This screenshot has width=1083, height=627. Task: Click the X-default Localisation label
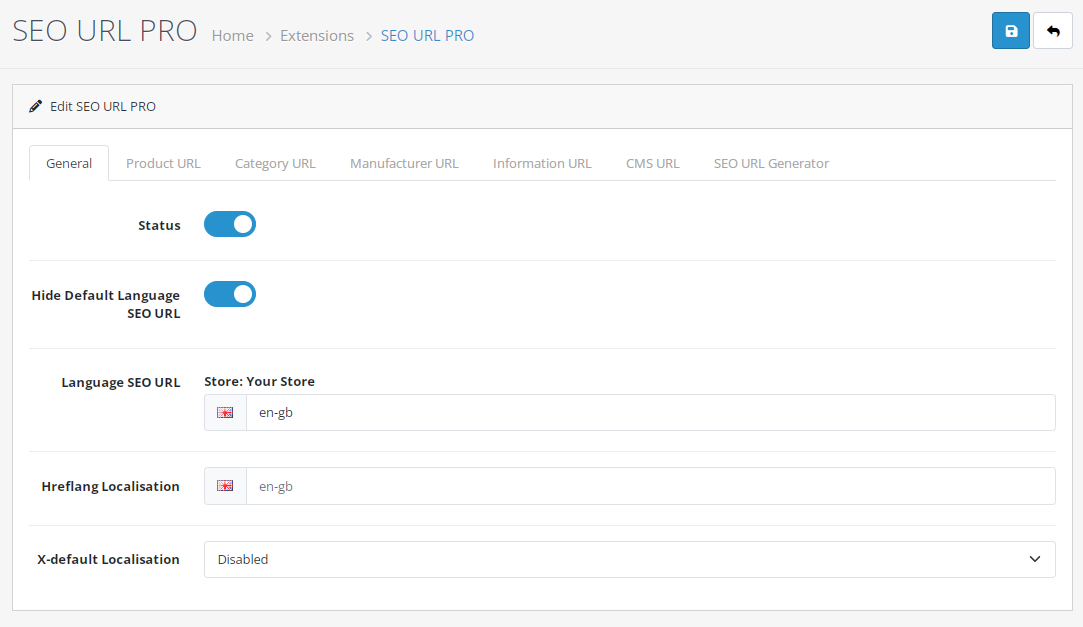click(108, 559)
